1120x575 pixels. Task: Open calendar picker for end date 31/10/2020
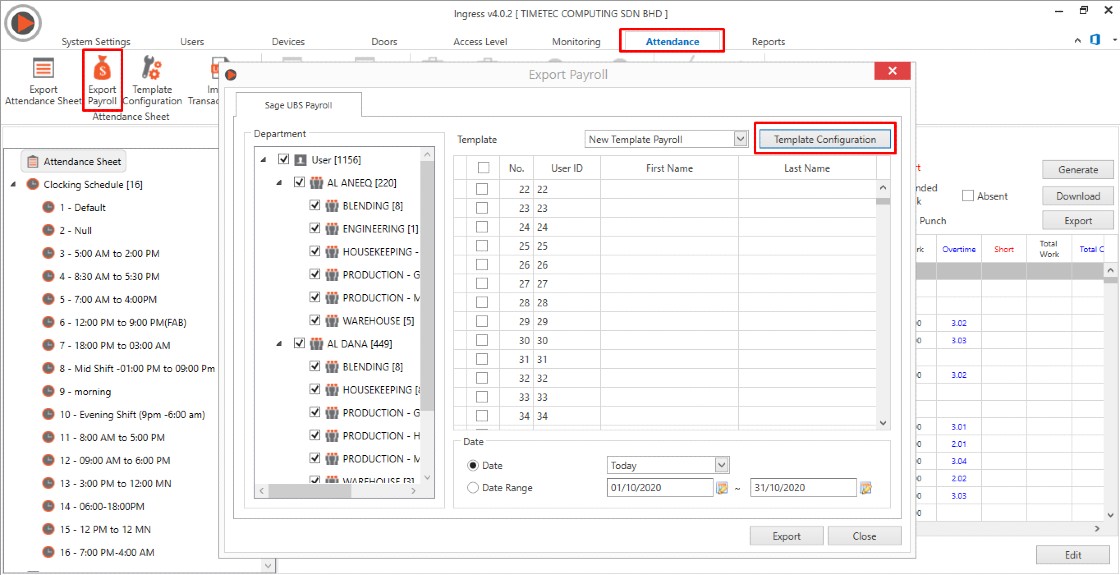(x=866, y=488)
